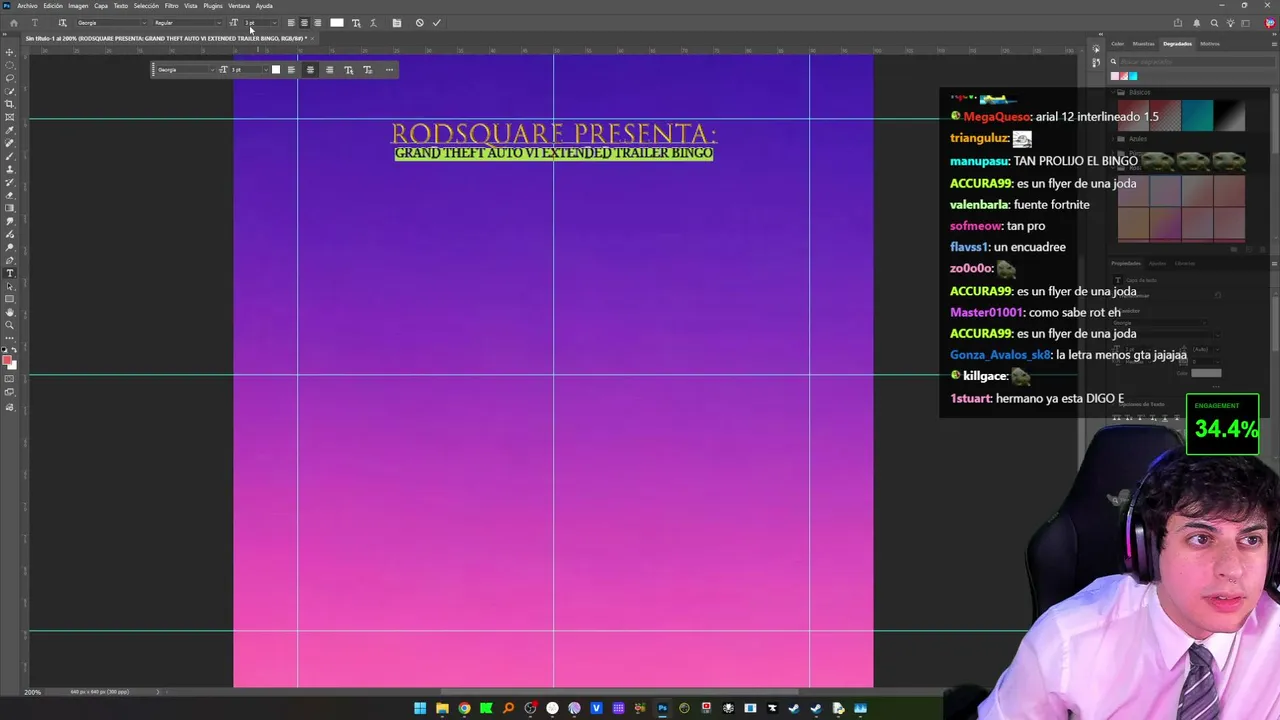The width and height of the screenshot is (1280, 720).
Task: Open font size dropdown arrow in floating bar
Action: pos(265,70)
